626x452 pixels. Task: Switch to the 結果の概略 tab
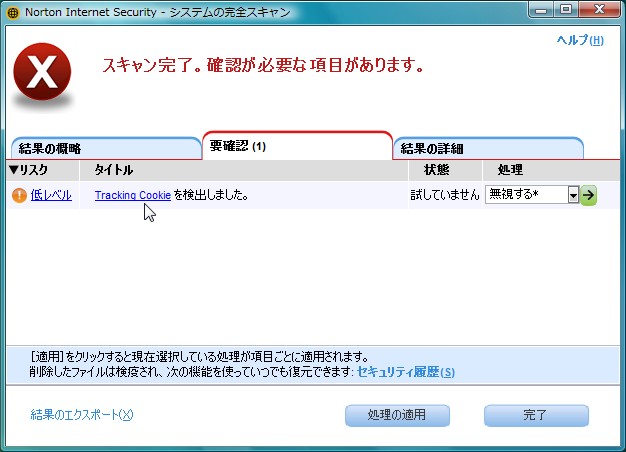[x=106, y=149]
